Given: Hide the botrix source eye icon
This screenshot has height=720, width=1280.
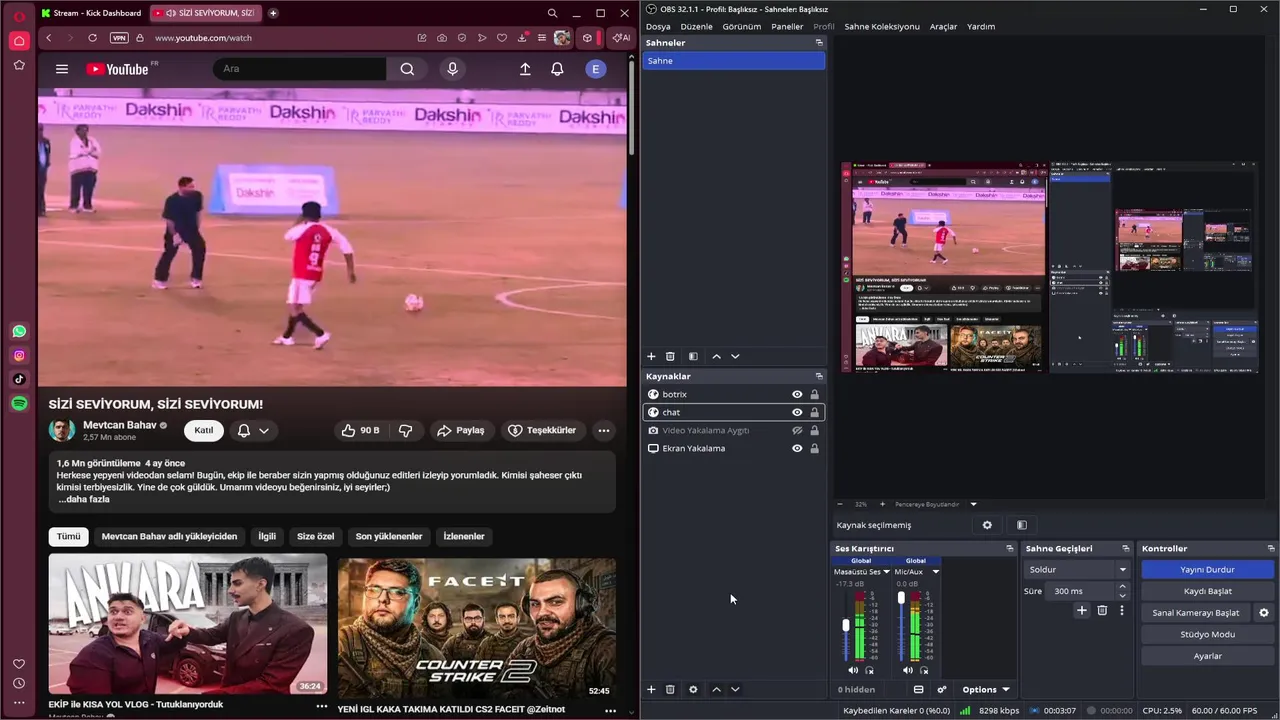Looking at the screenshot, I should coord(797,394).
